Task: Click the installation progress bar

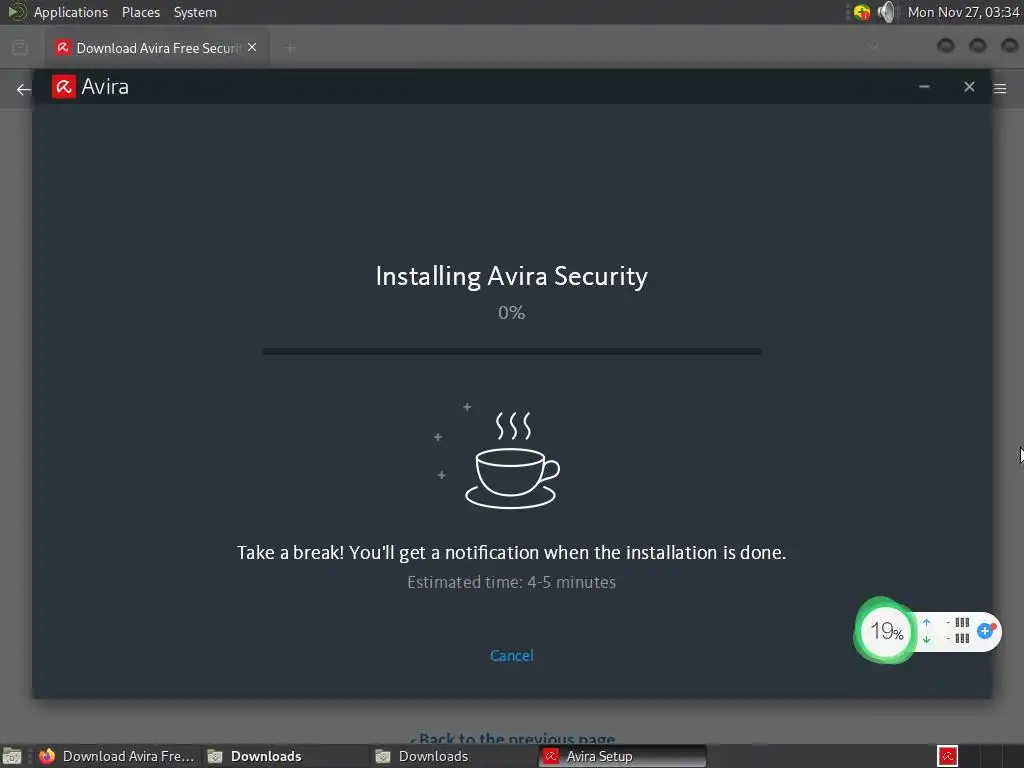Action: (512, 351)
